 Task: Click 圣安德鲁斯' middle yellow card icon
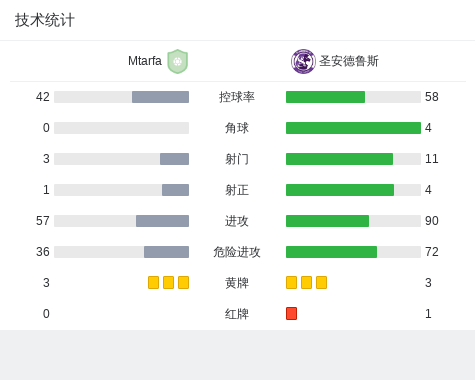(x=306, y=282)
